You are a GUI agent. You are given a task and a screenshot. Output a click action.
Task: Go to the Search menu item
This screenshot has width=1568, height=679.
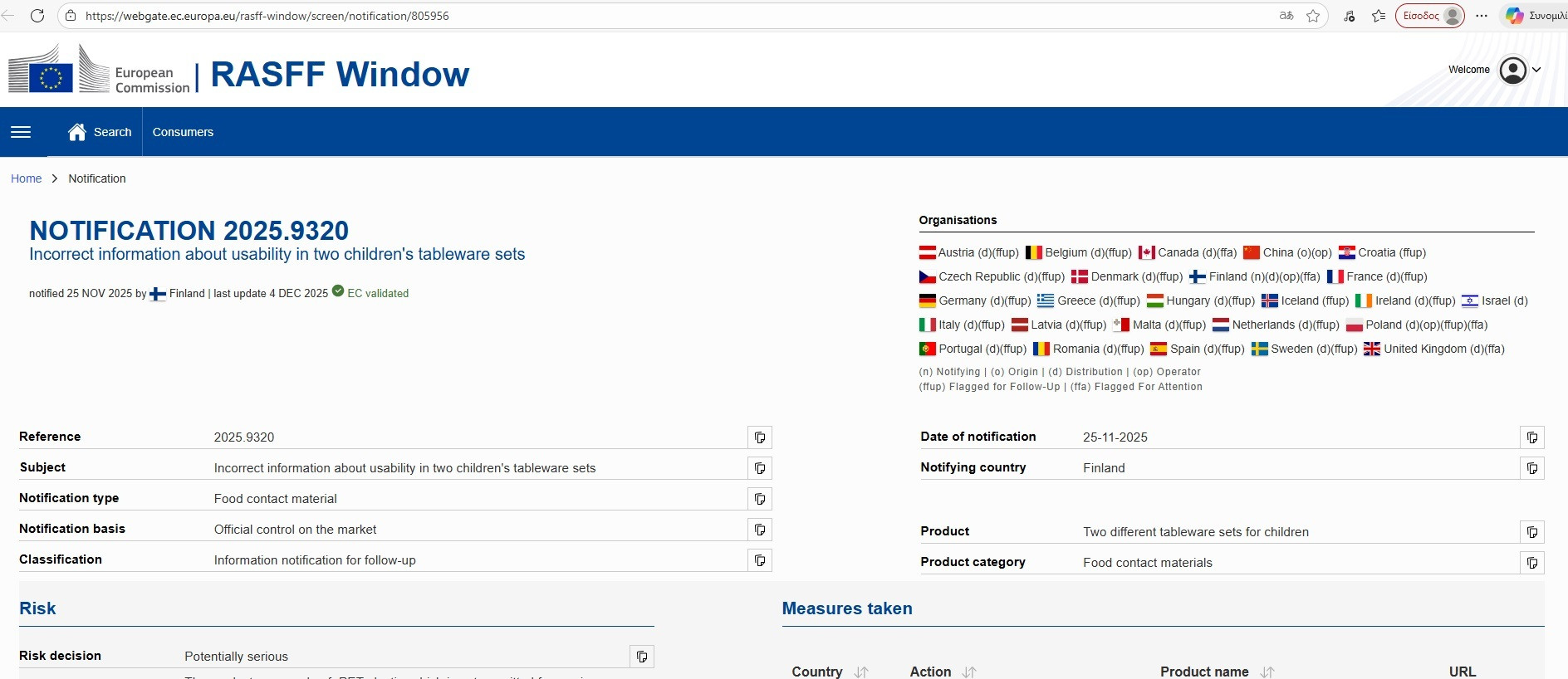[x=100, y=132]
